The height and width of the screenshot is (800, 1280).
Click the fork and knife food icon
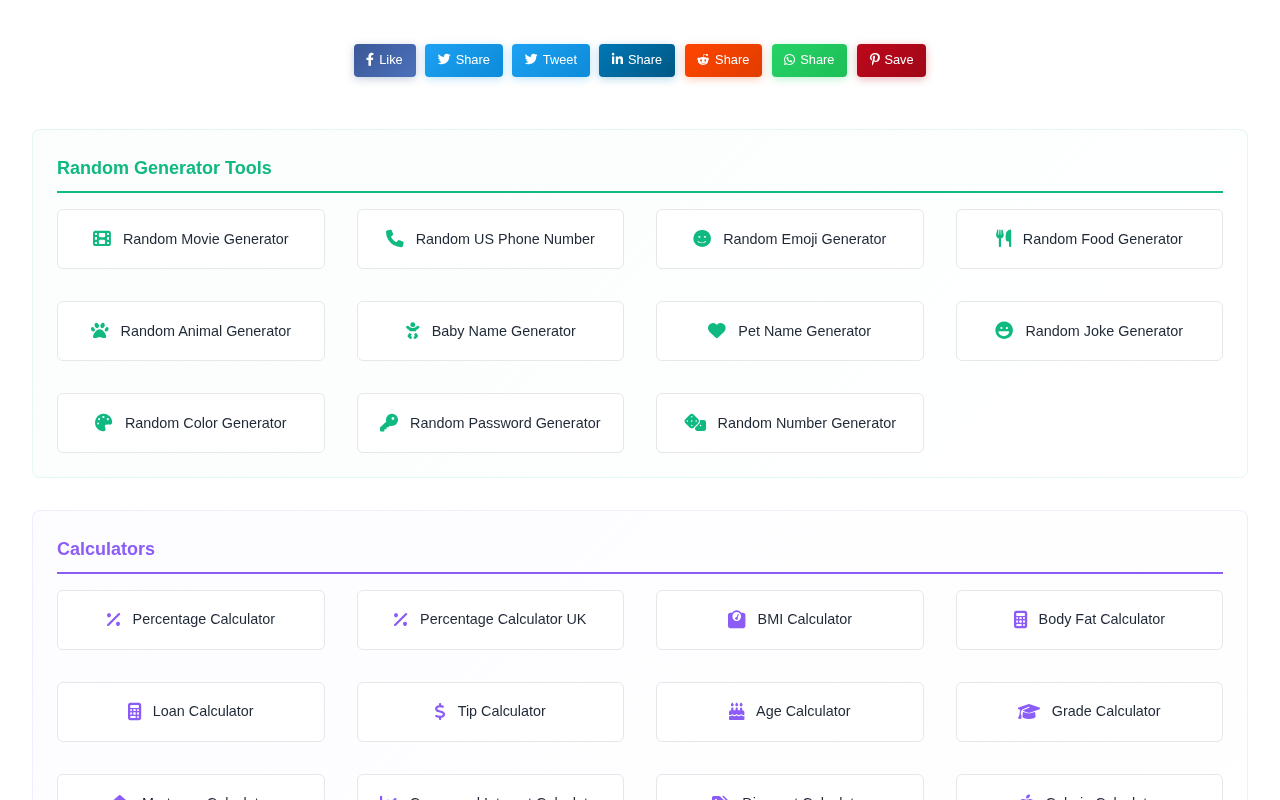point(1003,239)
